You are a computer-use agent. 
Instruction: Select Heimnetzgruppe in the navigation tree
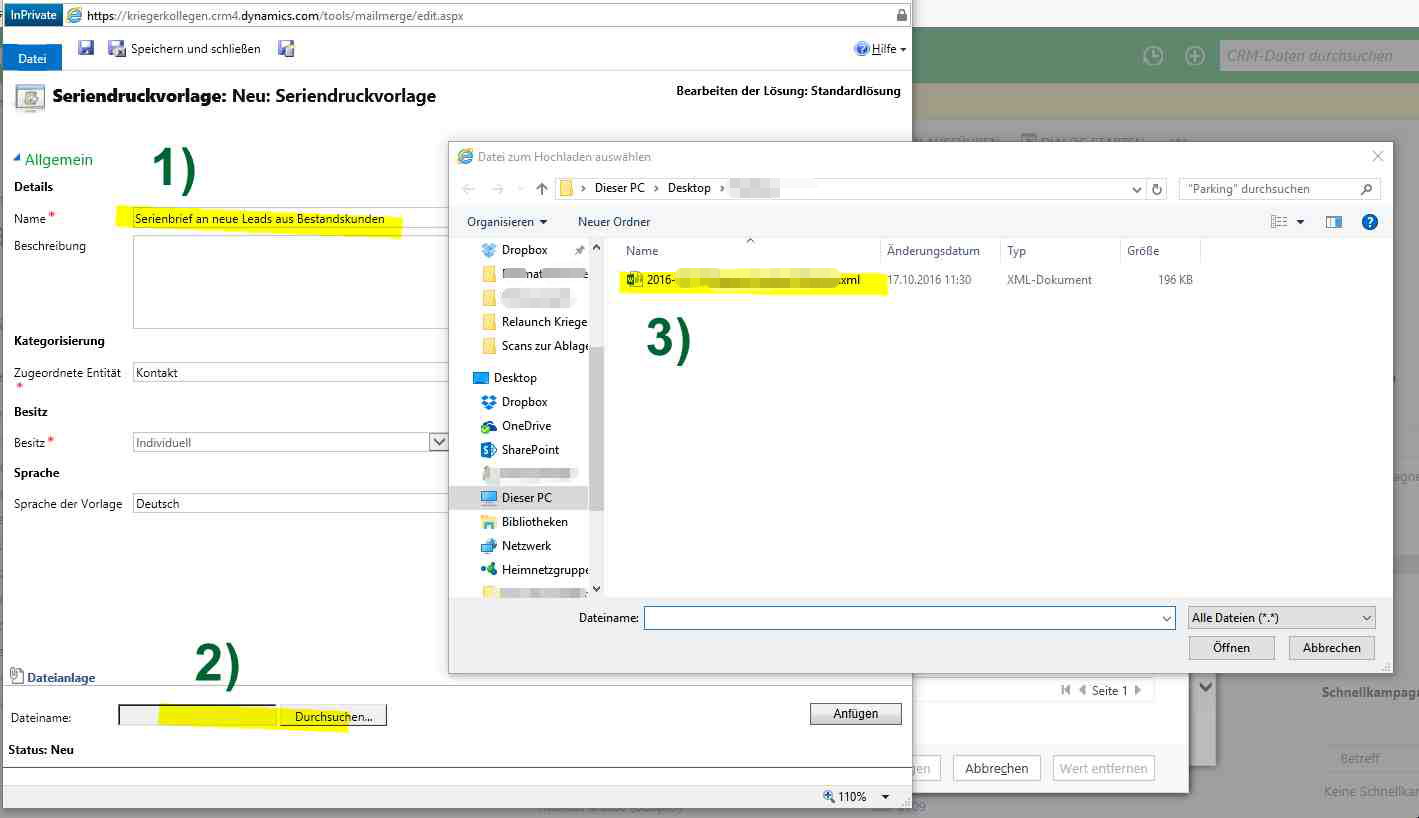pos(534,570)
